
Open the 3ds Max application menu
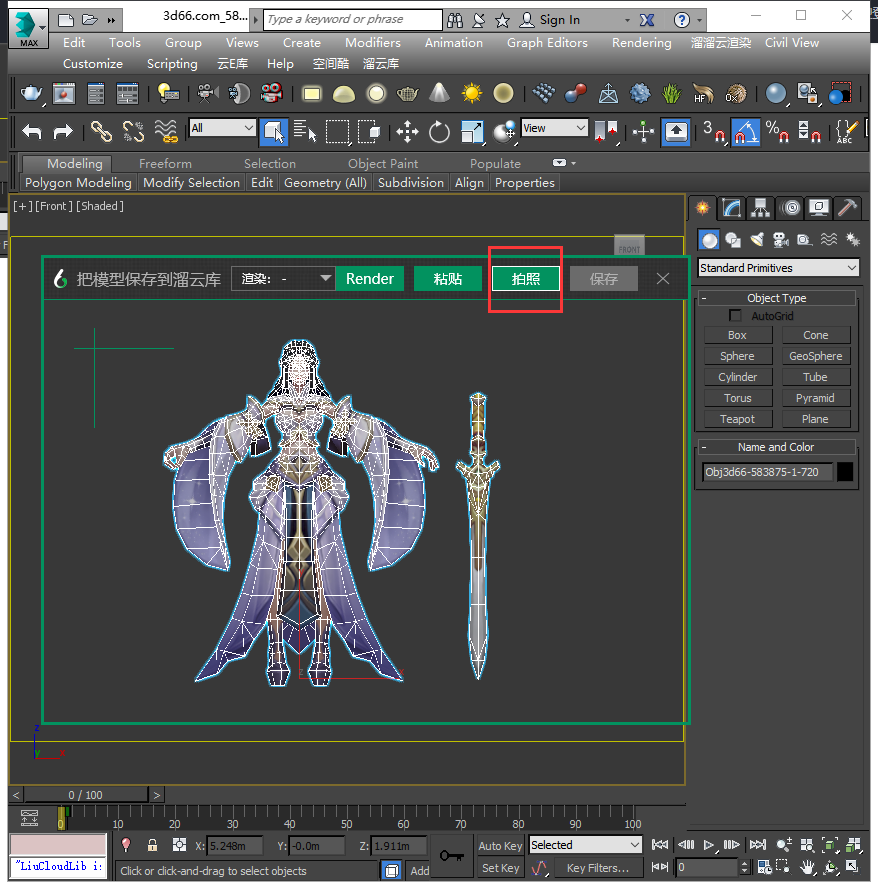click(x=28, y=28)
